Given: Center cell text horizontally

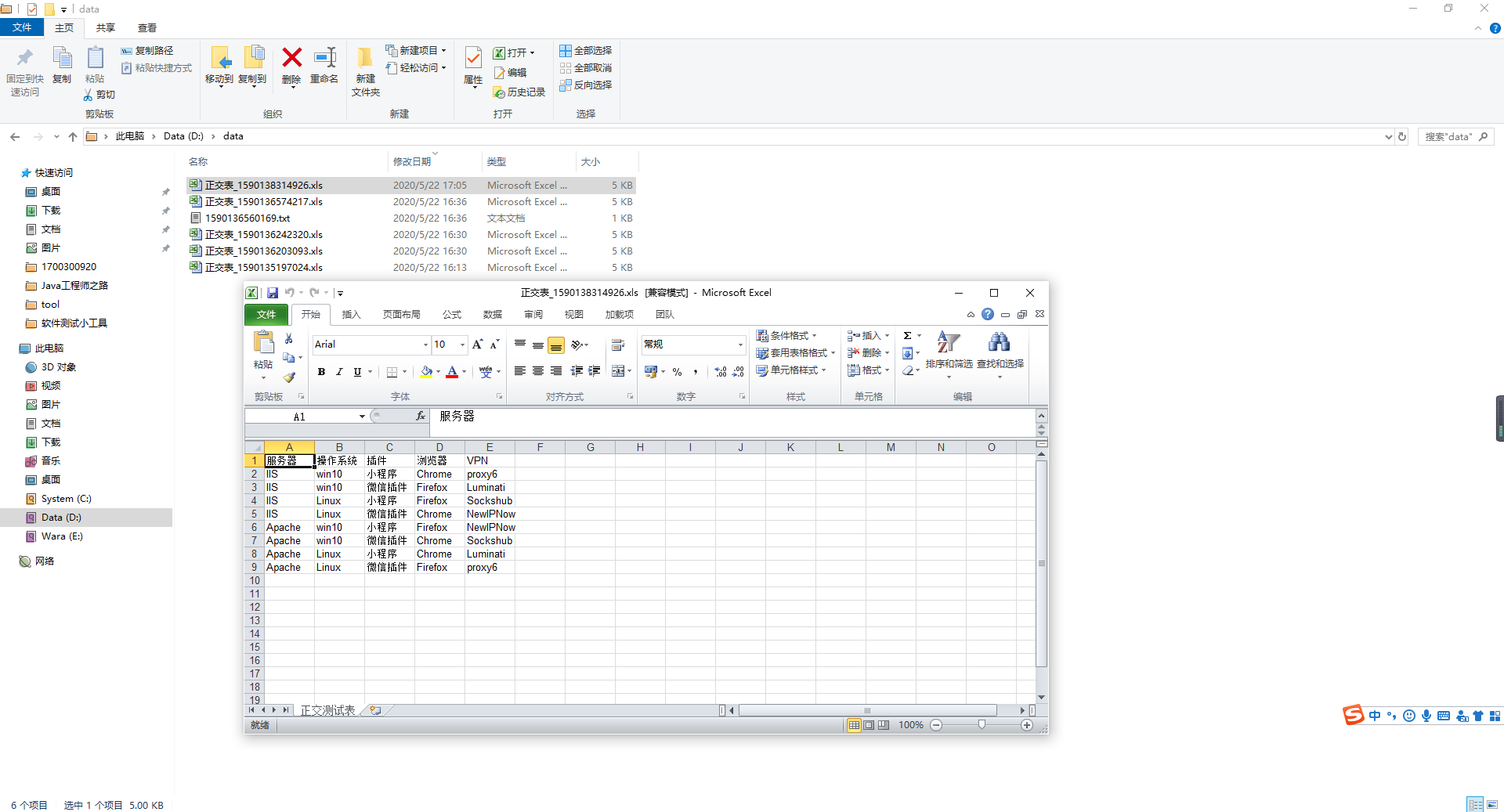Looking at the screenshot, I should 537,371.
